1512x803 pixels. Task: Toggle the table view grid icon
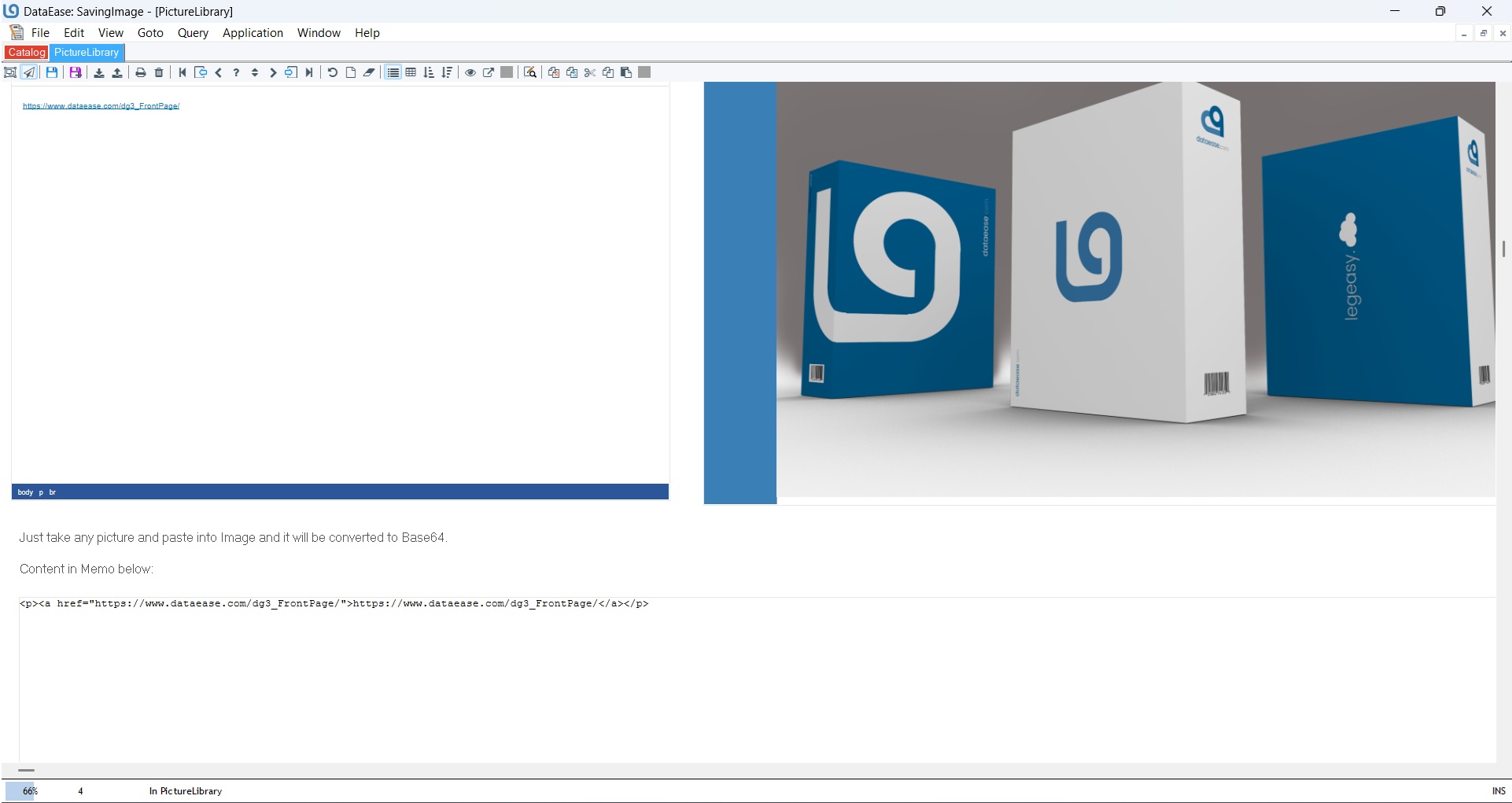click(x=411, y=72)
